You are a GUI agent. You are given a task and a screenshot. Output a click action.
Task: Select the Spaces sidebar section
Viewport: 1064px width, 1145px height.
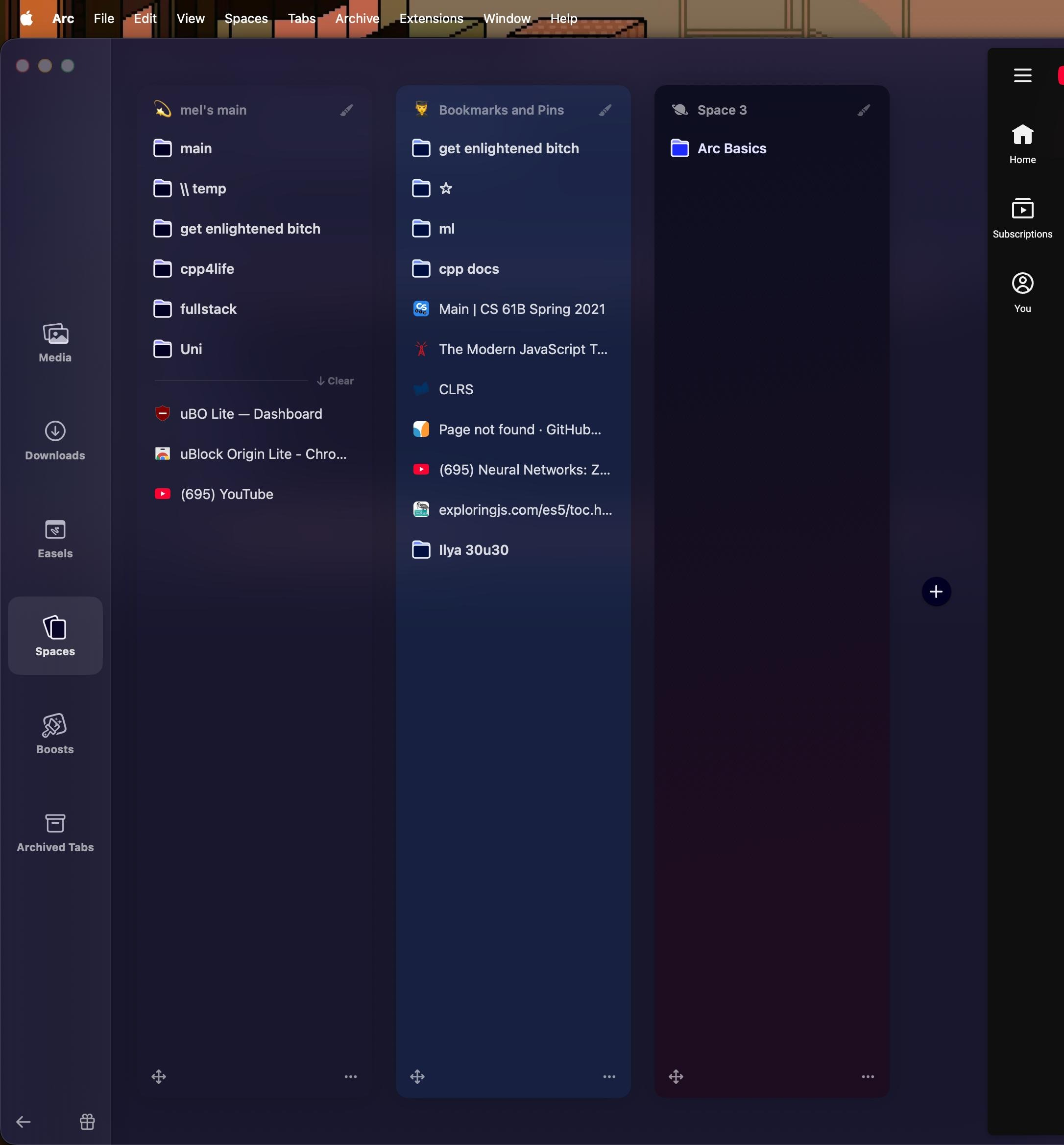[55, 636]
